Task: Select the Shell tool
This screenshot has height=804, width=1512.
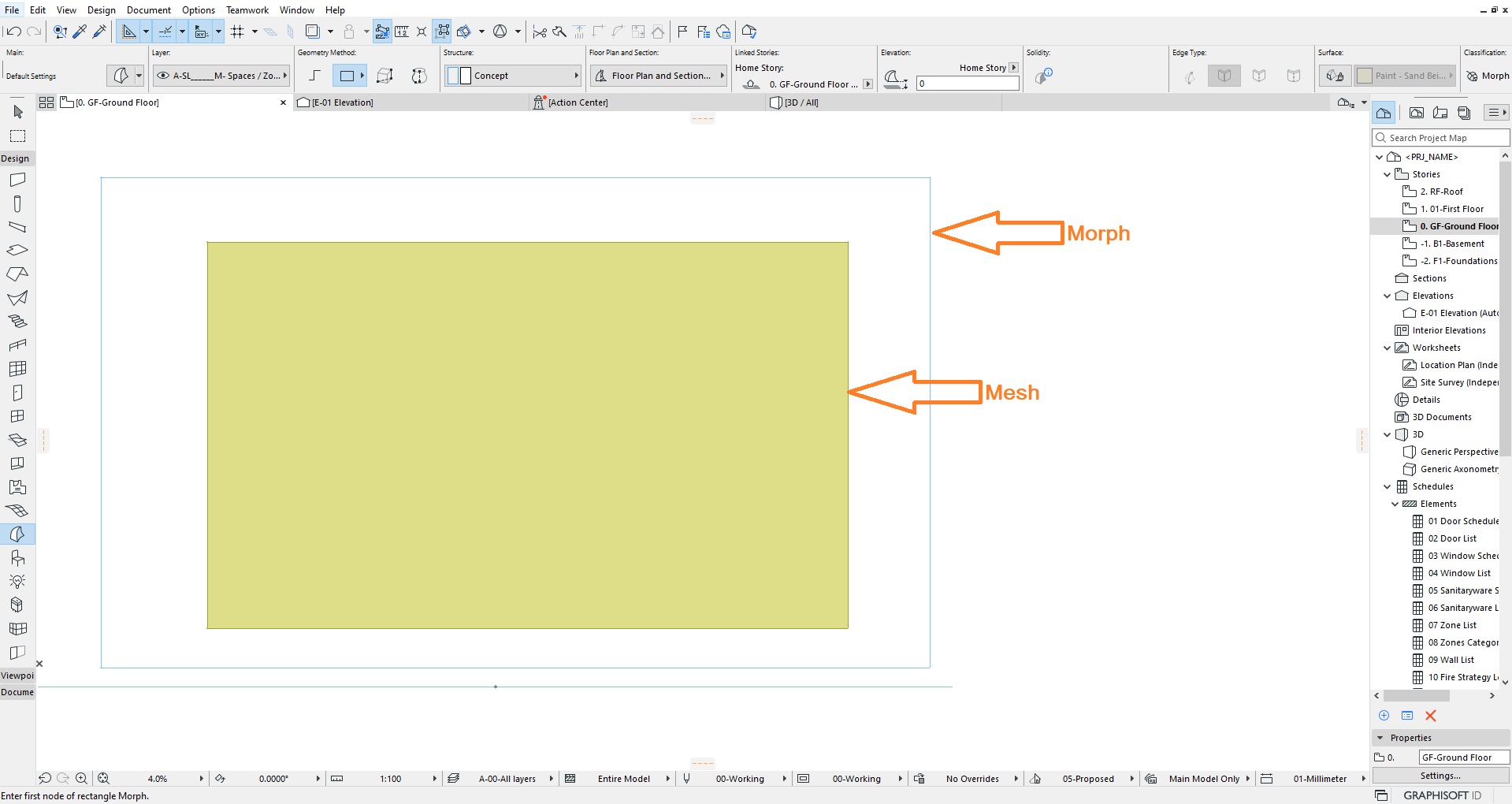Action: [17, 298]
